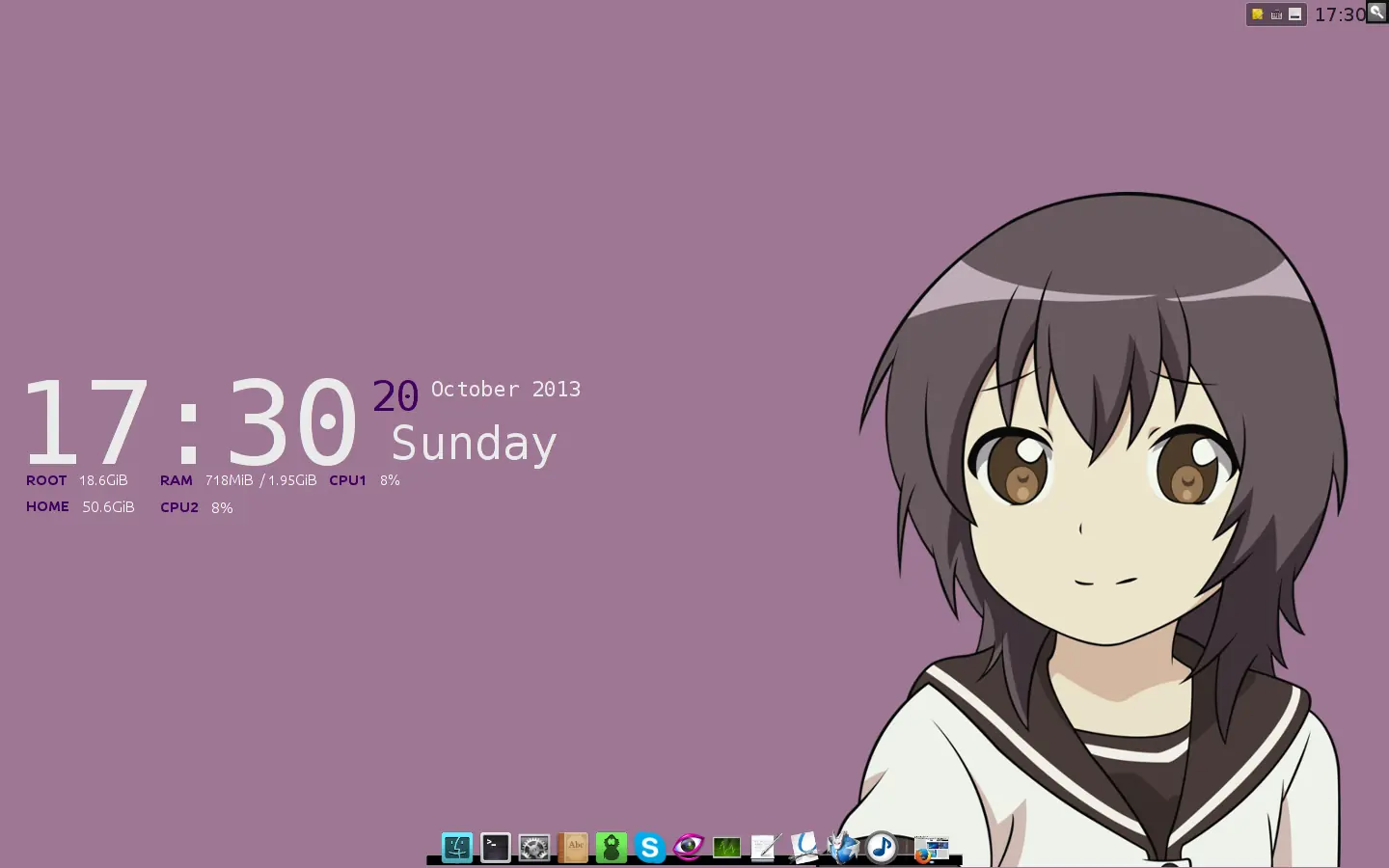Launch the blue dragon application
This screenshot has height=868, width=1389.
point(843,848)
